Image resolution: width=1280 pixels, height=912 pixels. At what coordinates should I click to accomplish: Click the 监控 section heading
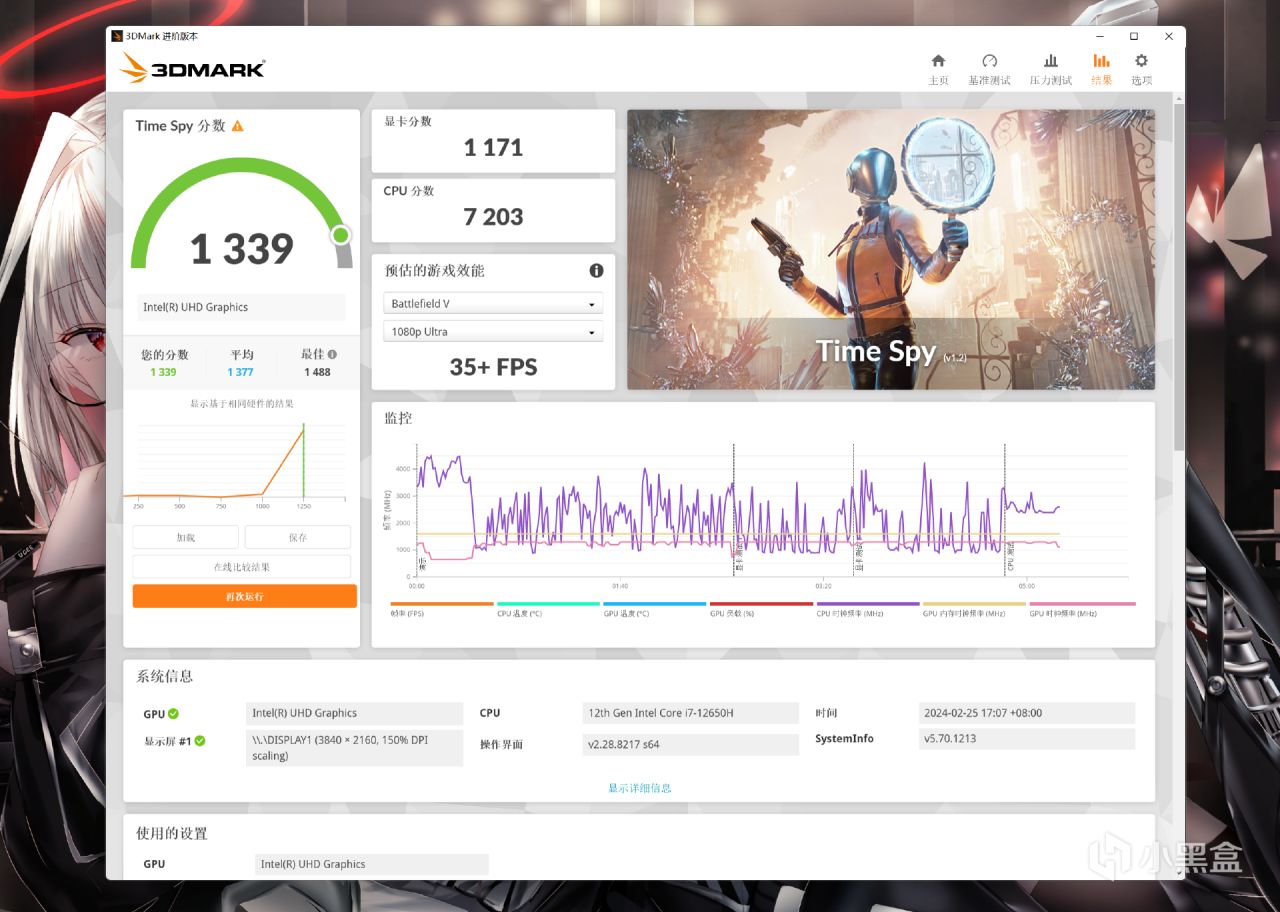pos(398,418)
